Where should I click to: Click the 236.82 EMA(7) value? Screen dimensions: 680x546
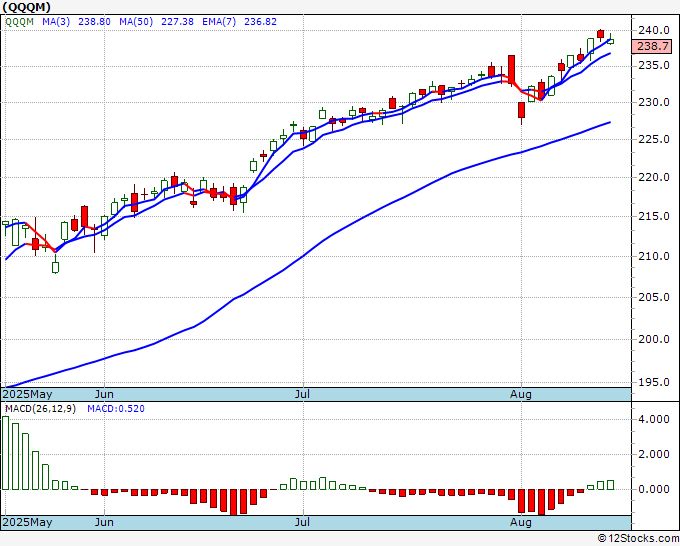click(x=260, y=22)
